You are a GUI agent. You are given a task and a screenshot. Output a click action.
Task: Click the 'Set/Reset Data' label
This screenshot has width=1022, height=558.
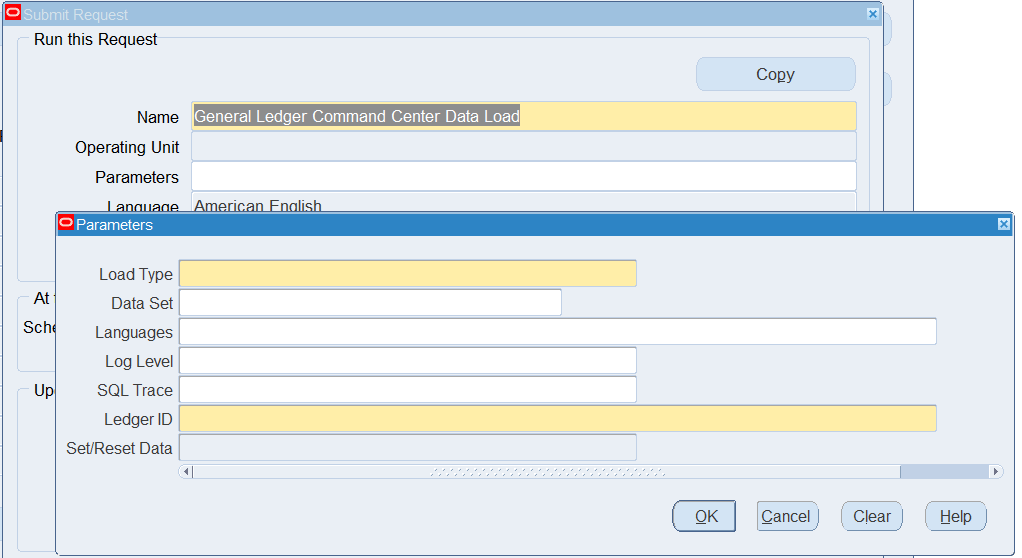pyautogui.click(x=119, y=448)
